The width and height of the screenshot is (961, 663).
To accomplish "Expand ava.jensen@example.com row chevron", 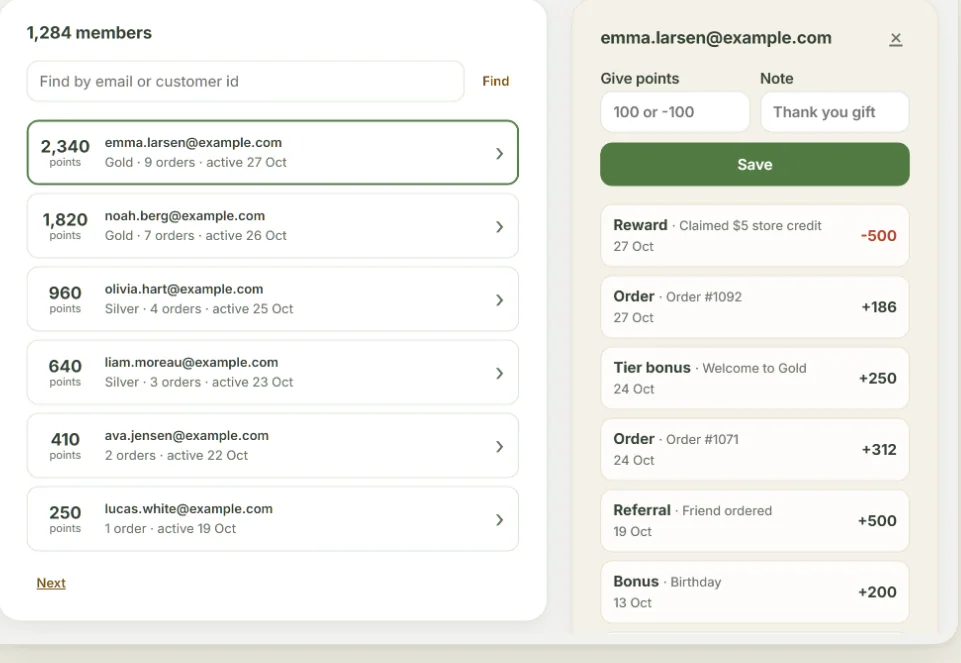I will tap(499, 446).
